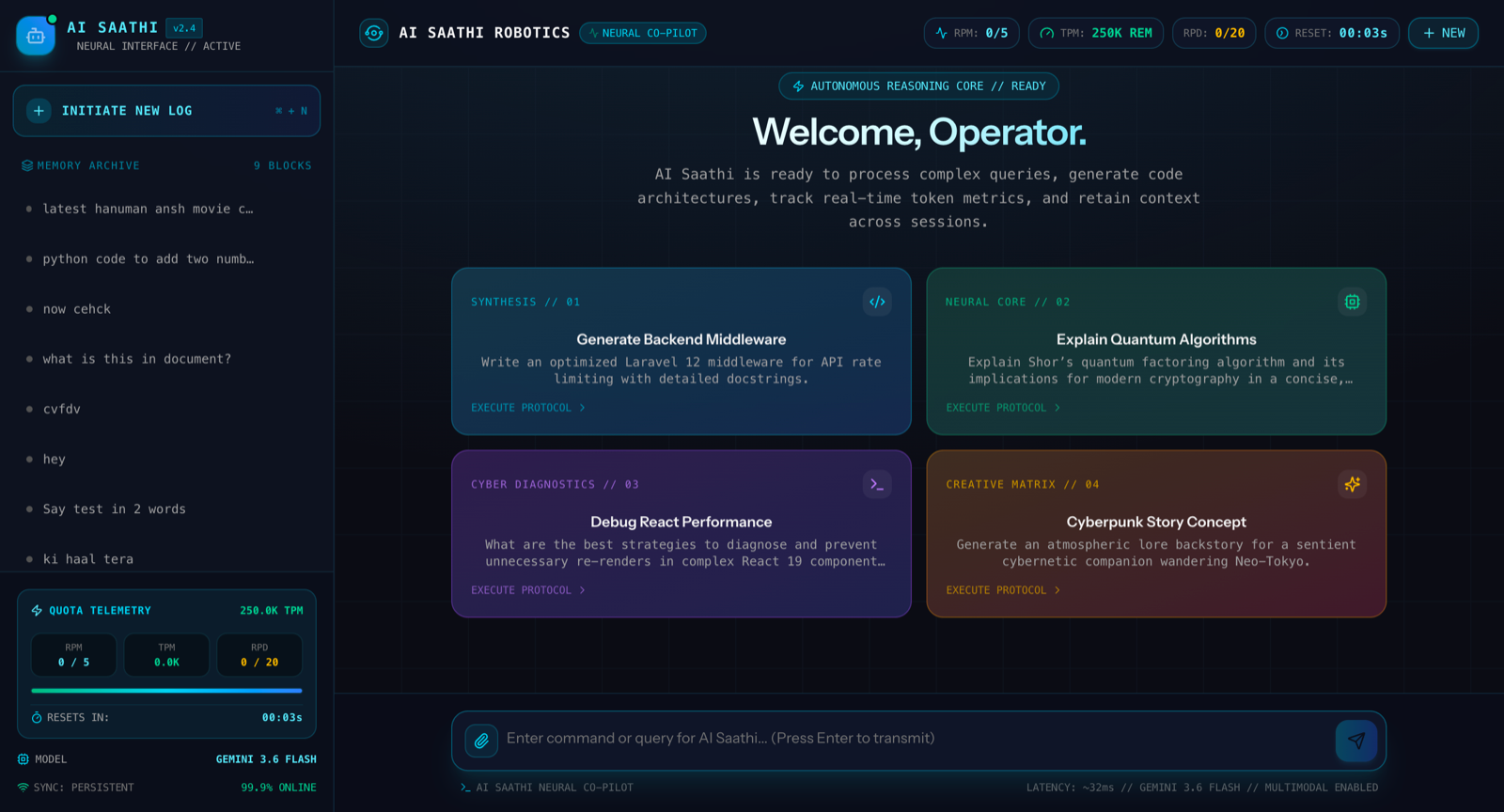Click the 'SYNTHESIS // 01' card label
This screenshot has height=812, width=1504.
(x=525, y=302)
